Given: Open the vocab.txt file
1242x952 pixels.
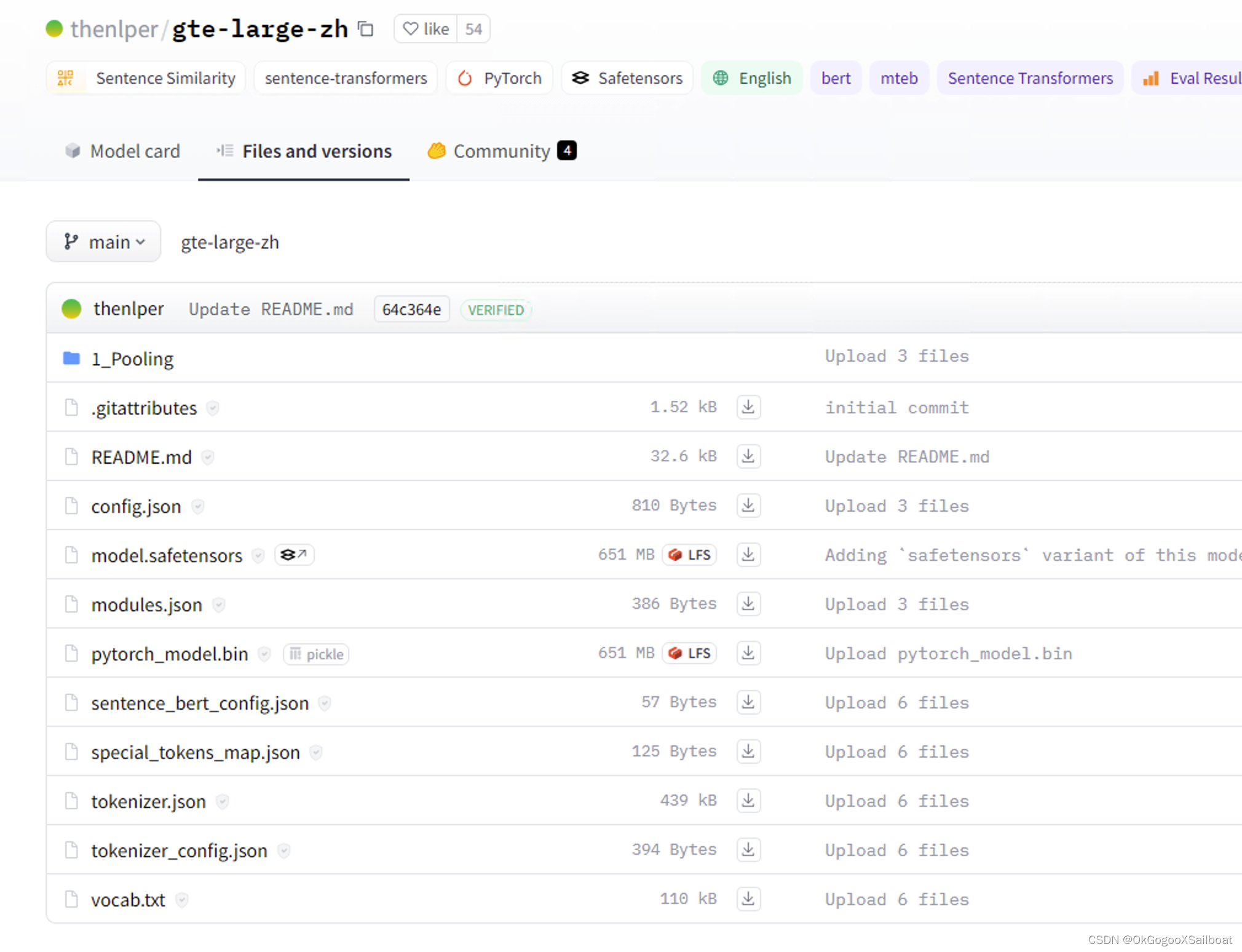Looking at the screenshot, I should (x=128, y=900).
